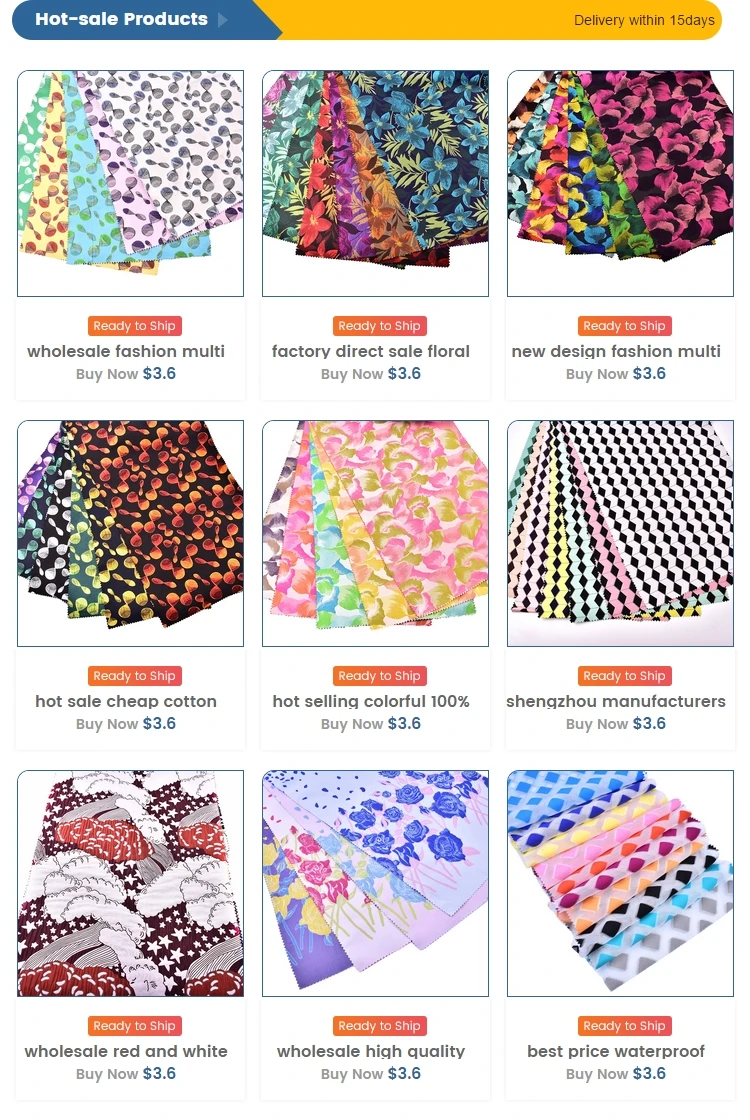Open 'wholesale fashion multi' product link
This screenshot has height=1120, width=750.
pos(126,351)
